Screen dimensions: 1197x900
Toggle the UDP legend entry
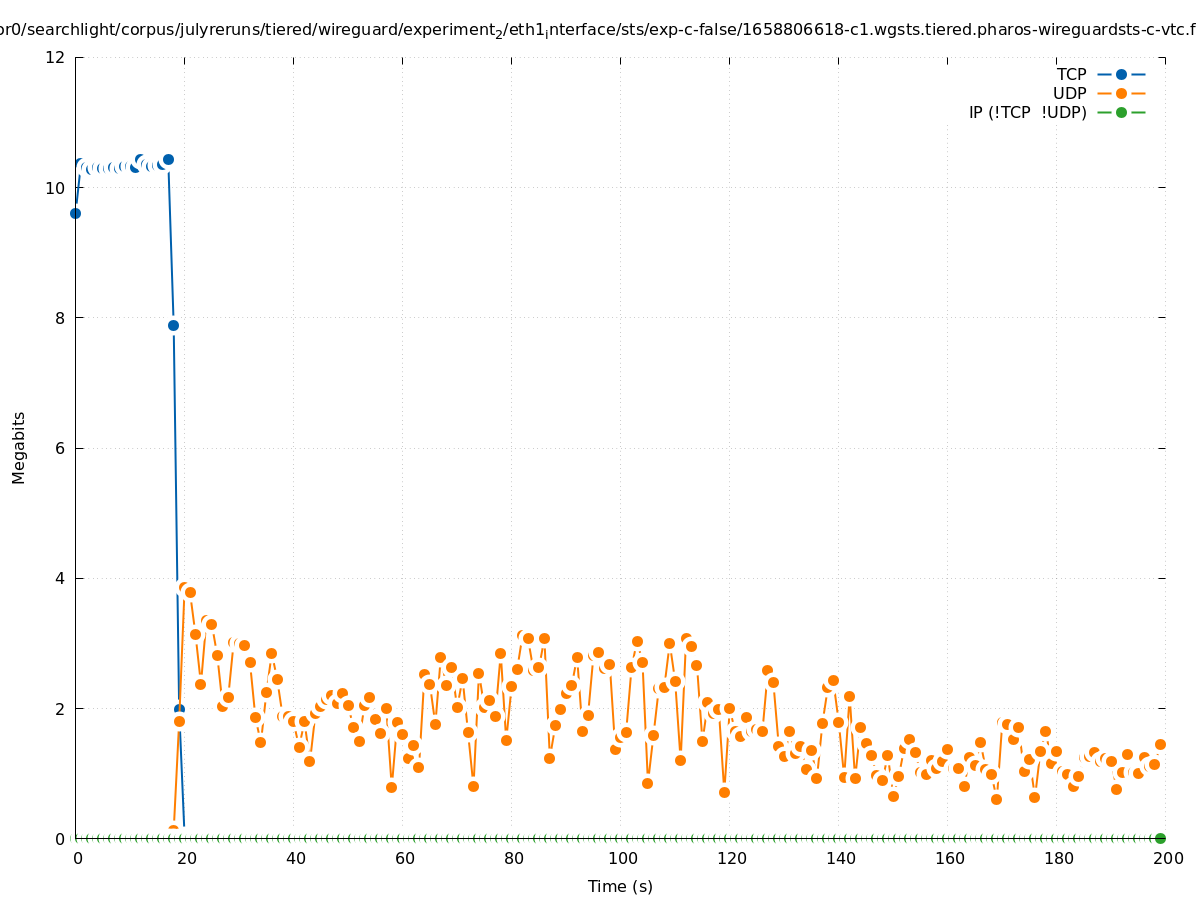[1069, 93]
